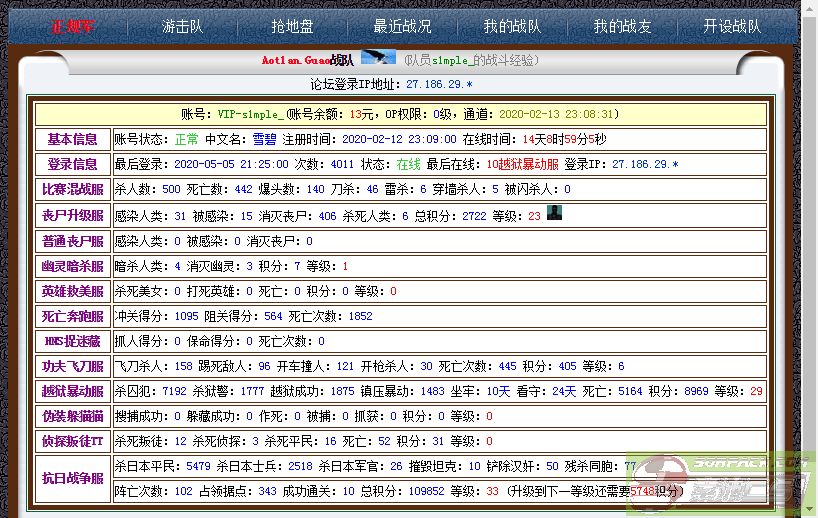Image resolution: width=818 pixels, height=518 pixels.
Task: Go to the 游击队 section
Action: tap(183, 26)
